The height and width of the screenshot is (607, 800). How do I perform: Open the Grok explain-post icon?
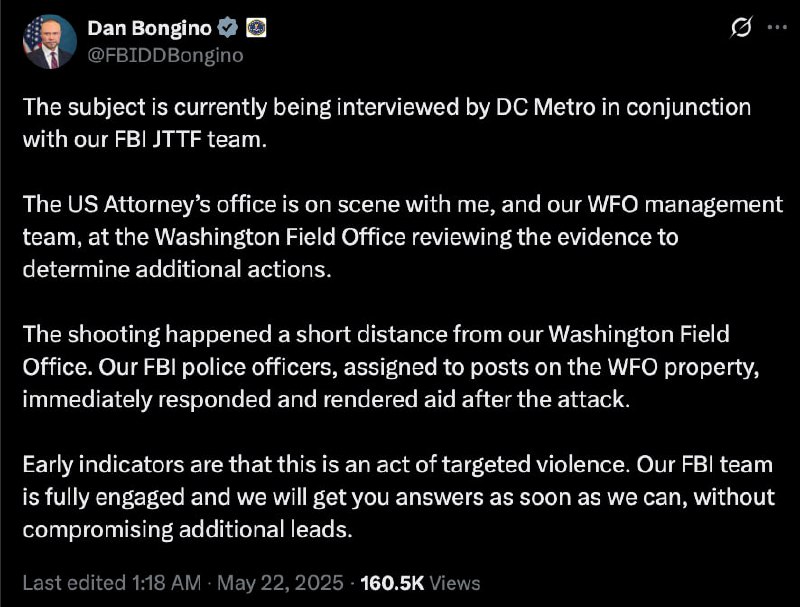pyautogui.click(x=741, y=27)
